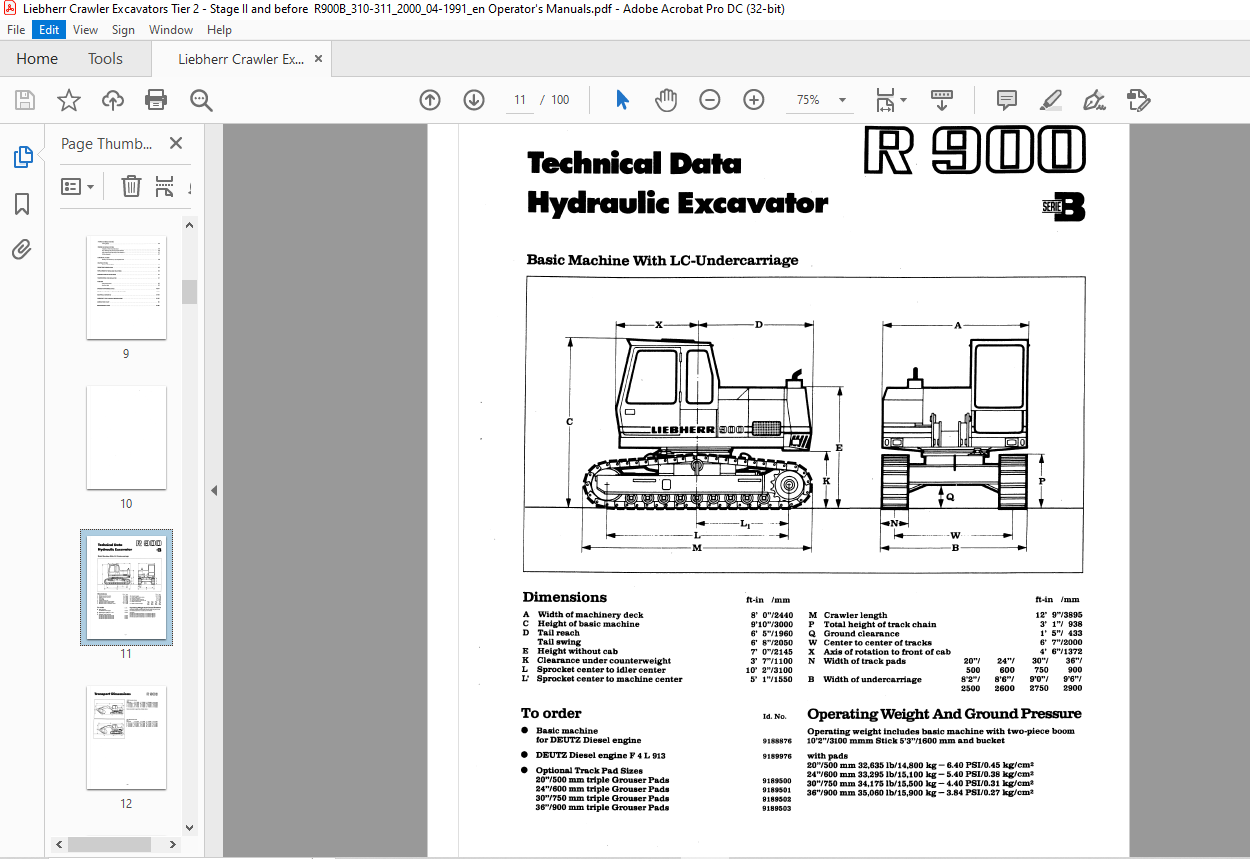Click the 'Technical Data' heading text

coord(634,163)
